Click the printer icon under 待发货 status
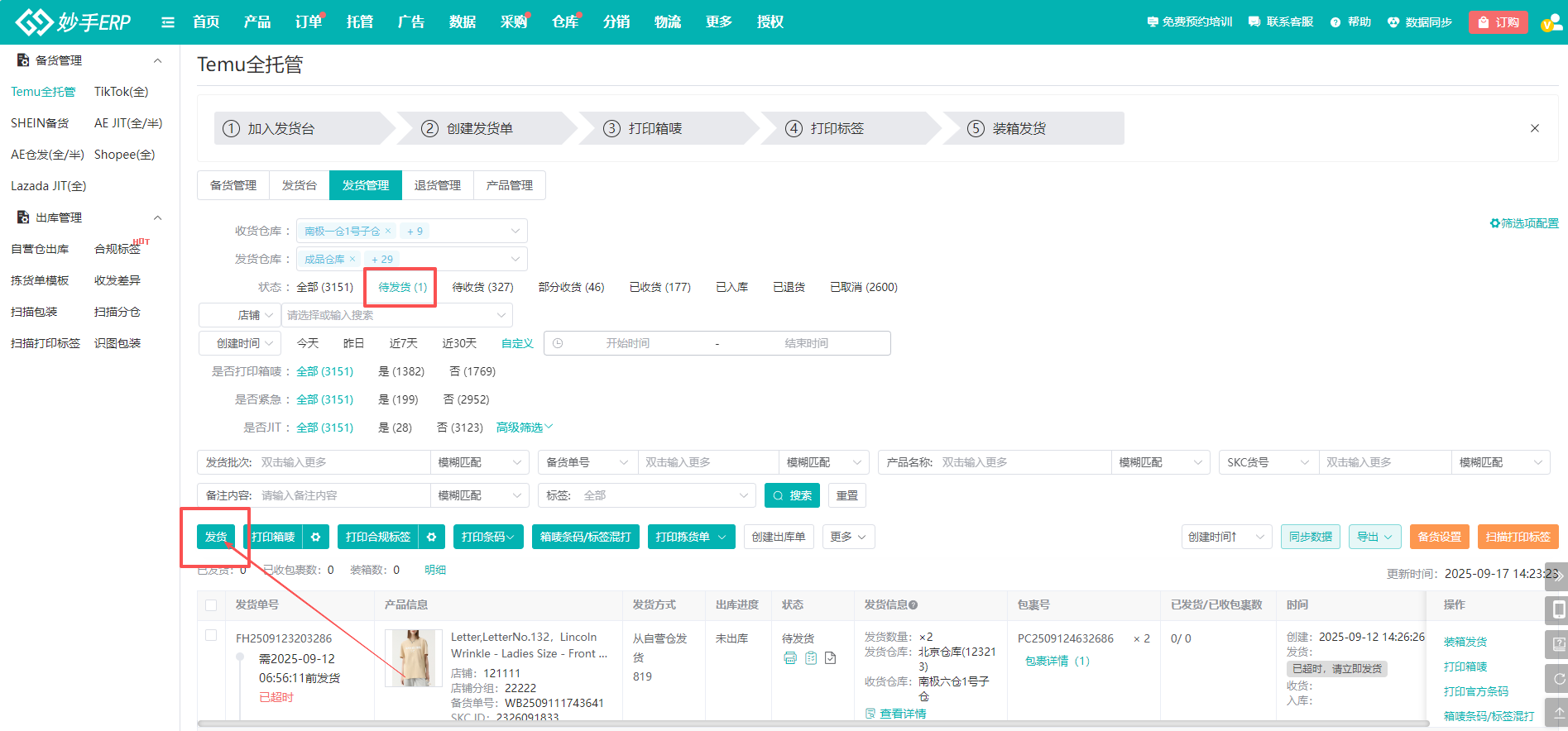 coord(790,658)
